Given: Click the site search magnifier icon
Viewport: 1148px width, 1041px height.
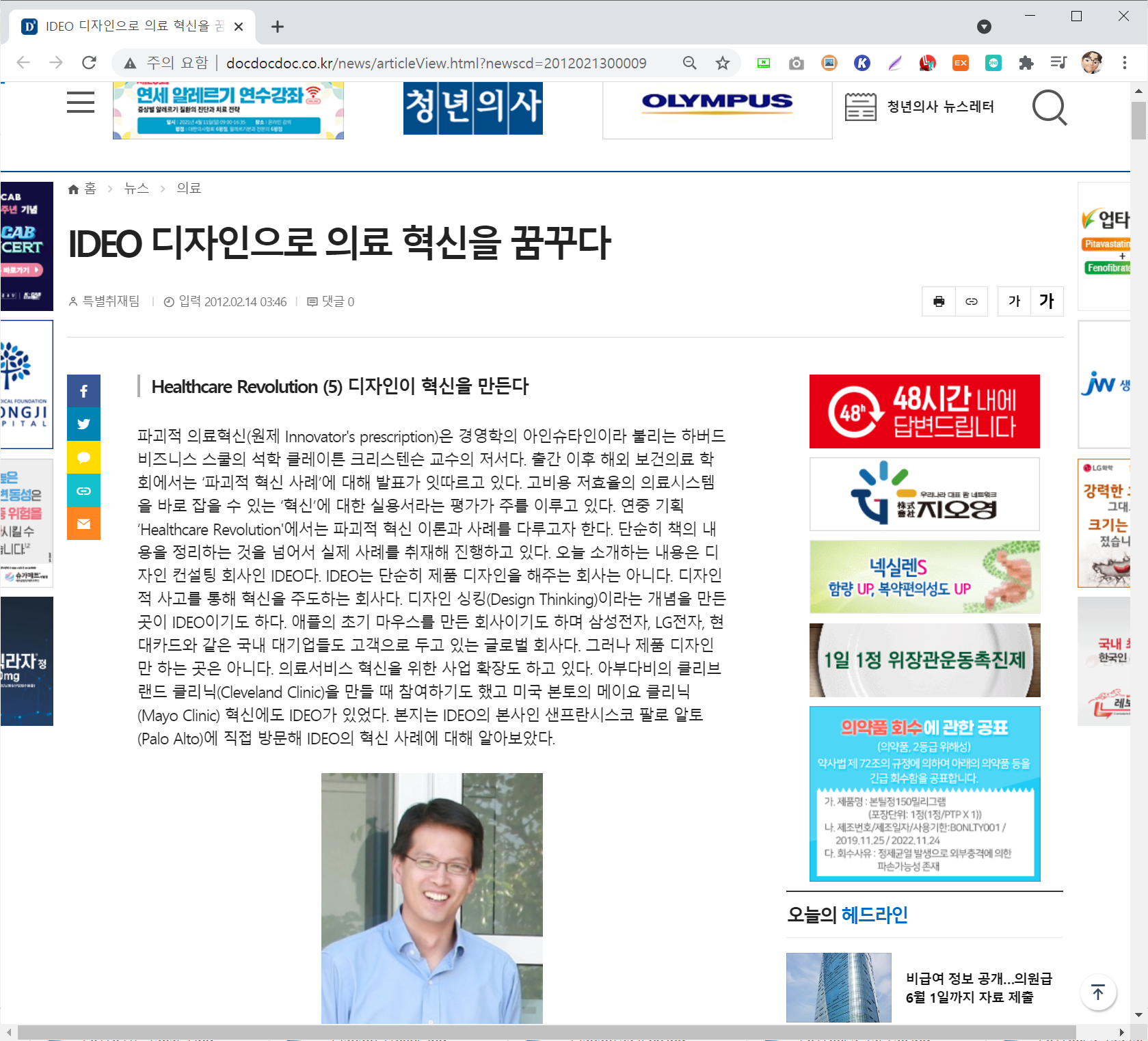Looking at the screenshot, I should coord(1050,107).
